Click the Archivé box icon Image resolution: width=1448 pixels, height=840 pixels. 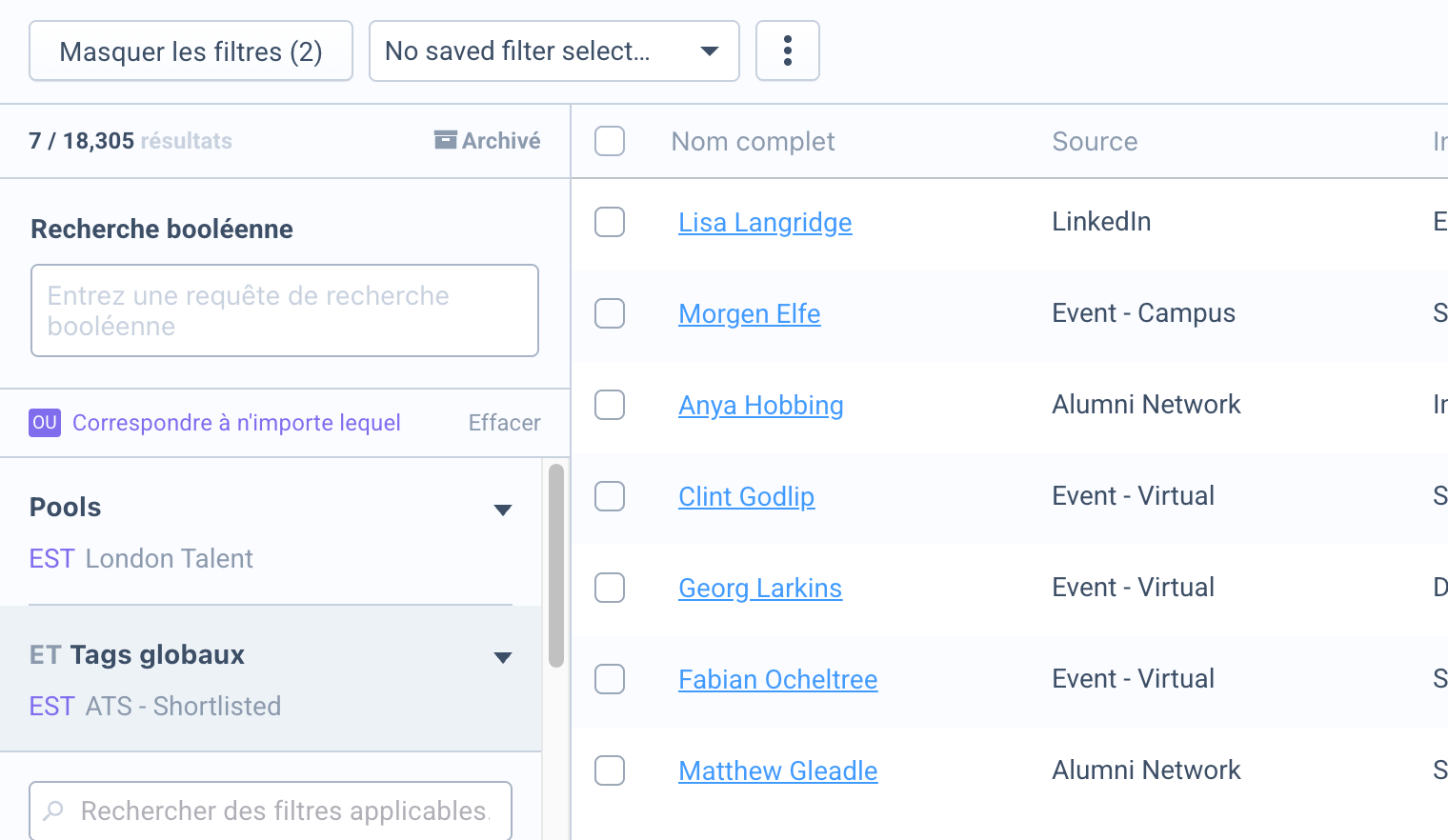445,140
